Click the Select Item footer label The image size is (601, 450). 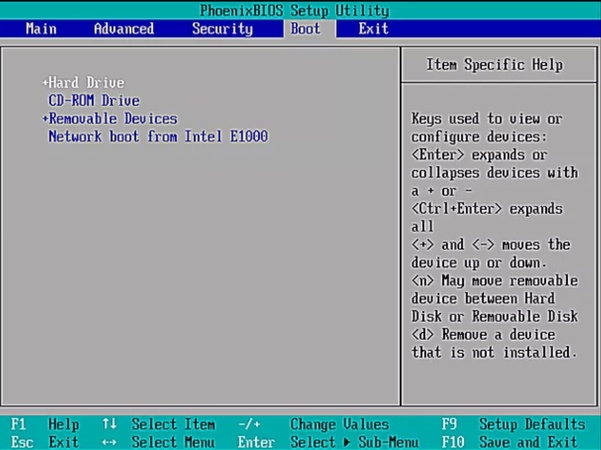pyautogui.click(x=173, y=424)
